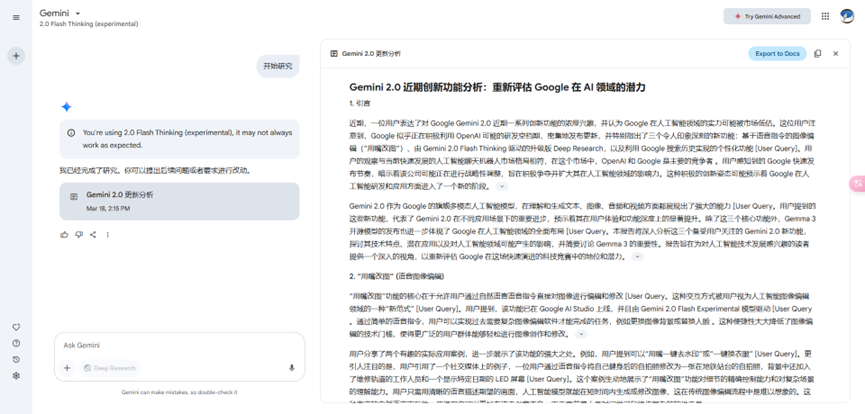
Task: Add attachment with plus icon in prompt box
Action: pyautogui.click(x=67, y=368)
